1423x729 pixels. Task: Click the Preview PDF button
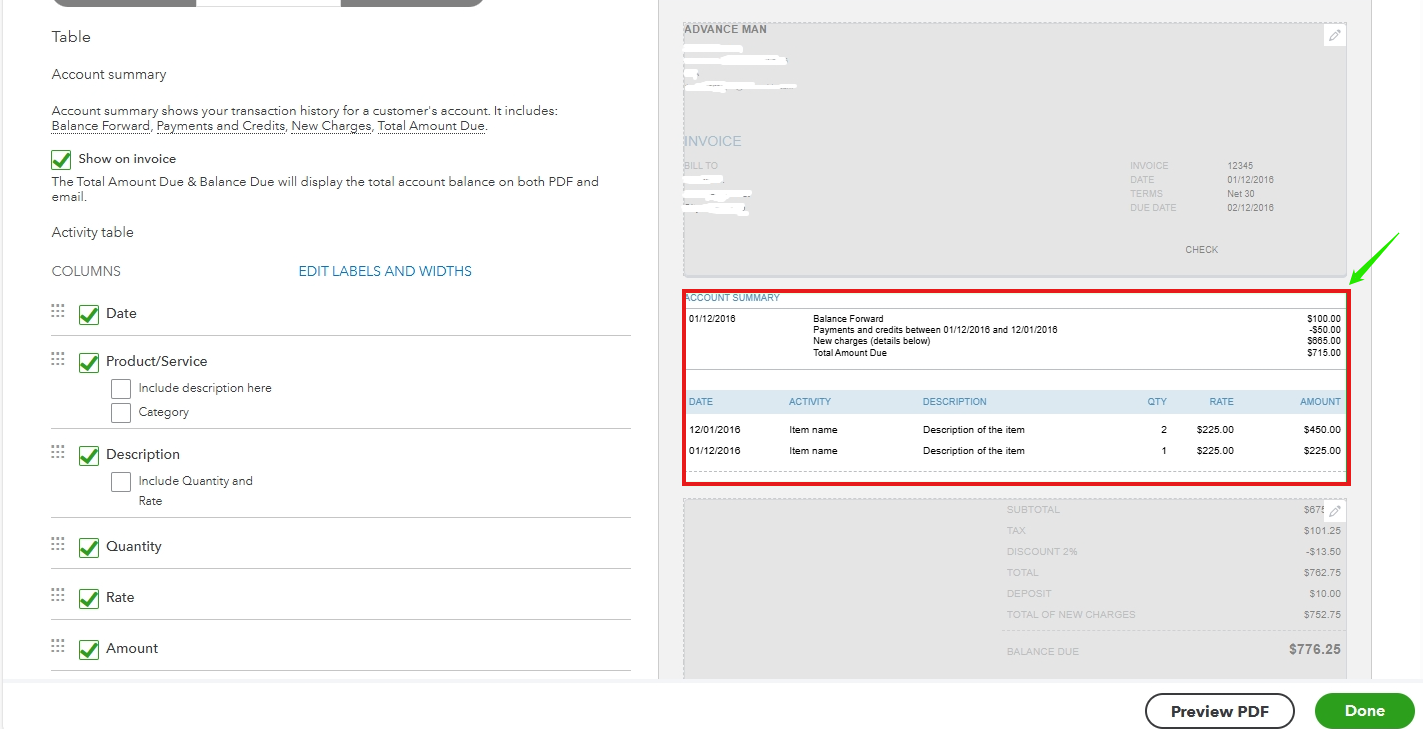point(1219,711)
